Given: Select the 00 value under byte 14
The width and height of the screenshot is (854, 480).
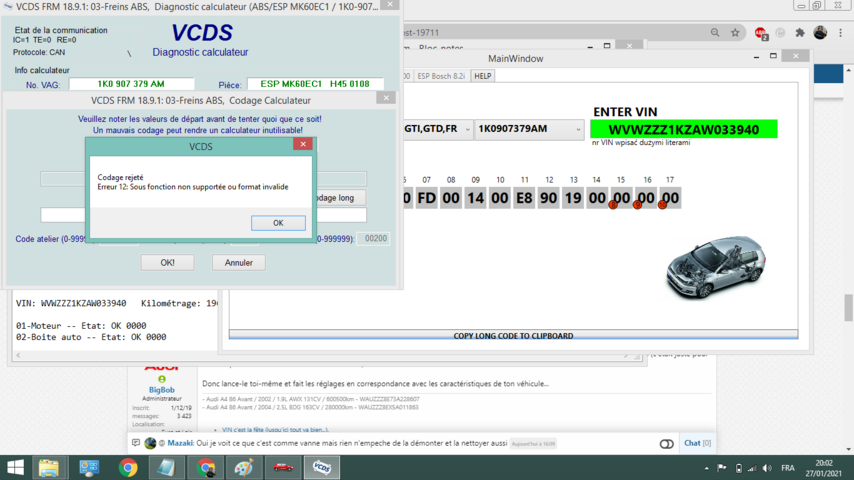Looking at the screenshot, I should [597, 198].
